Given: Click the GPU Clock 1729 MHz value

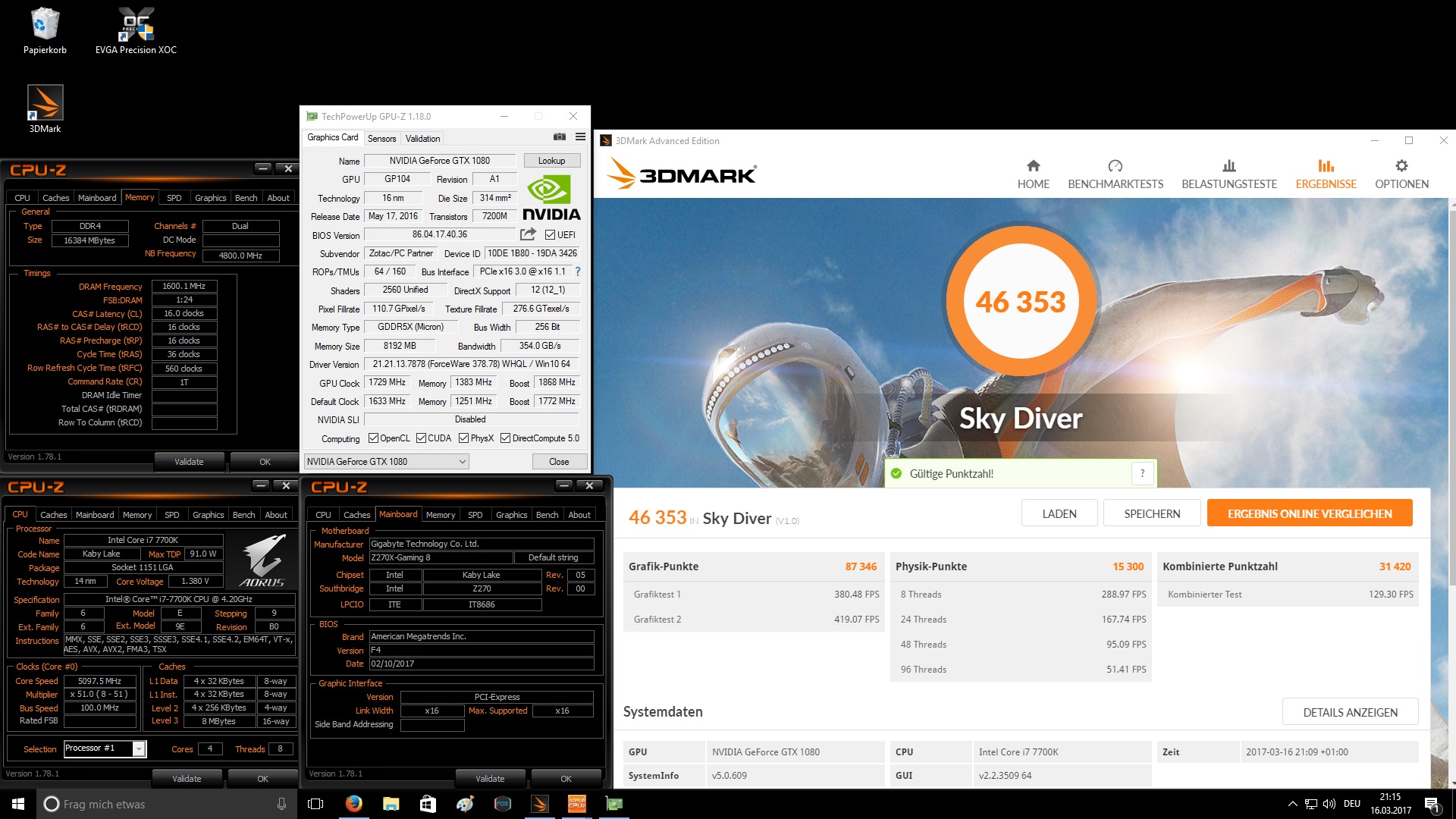Looking at the screenshot, I should point(388,383).
